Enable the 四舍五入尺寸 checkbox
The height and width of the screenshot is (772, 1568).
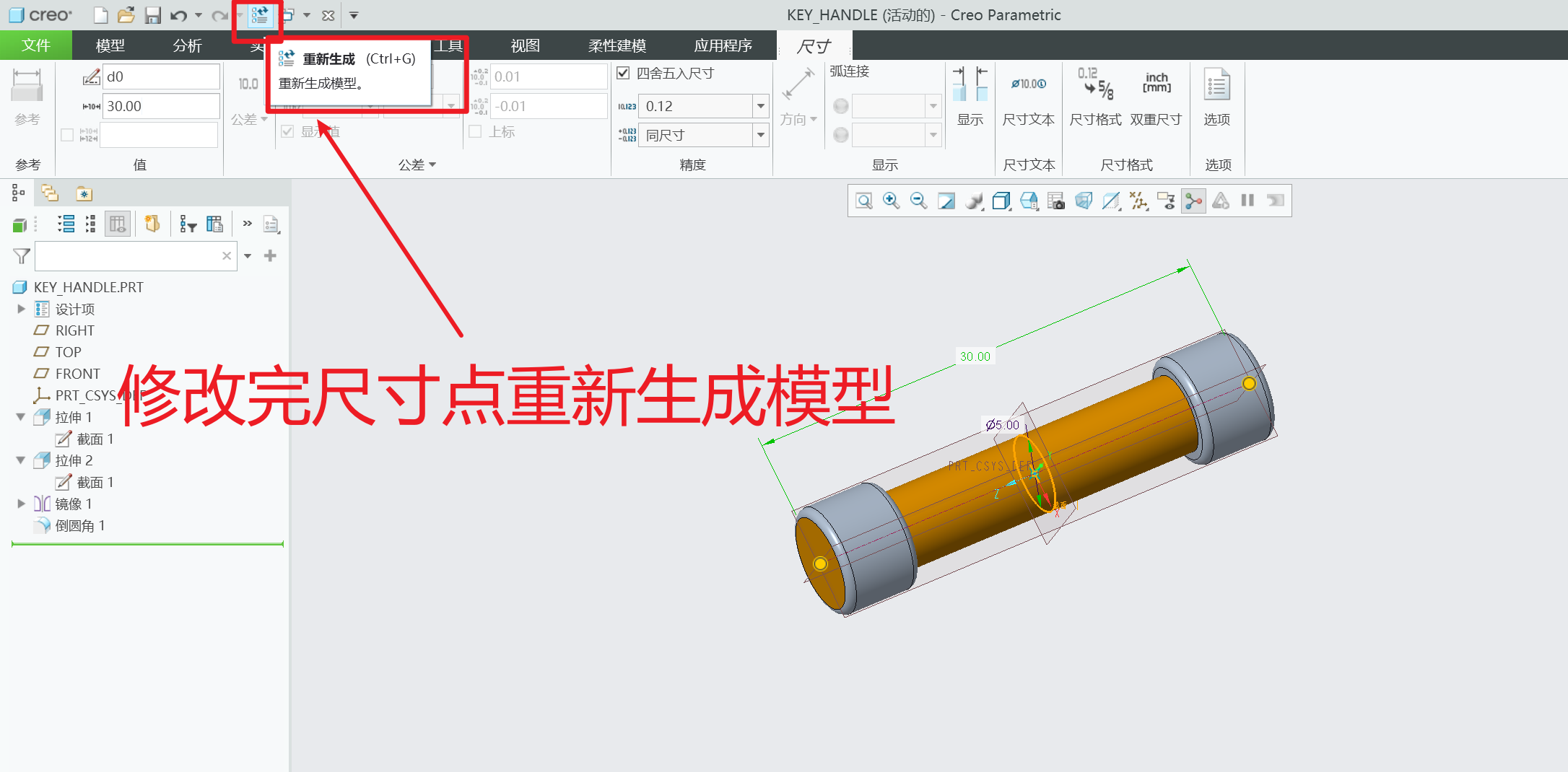[x=623, y=73]
